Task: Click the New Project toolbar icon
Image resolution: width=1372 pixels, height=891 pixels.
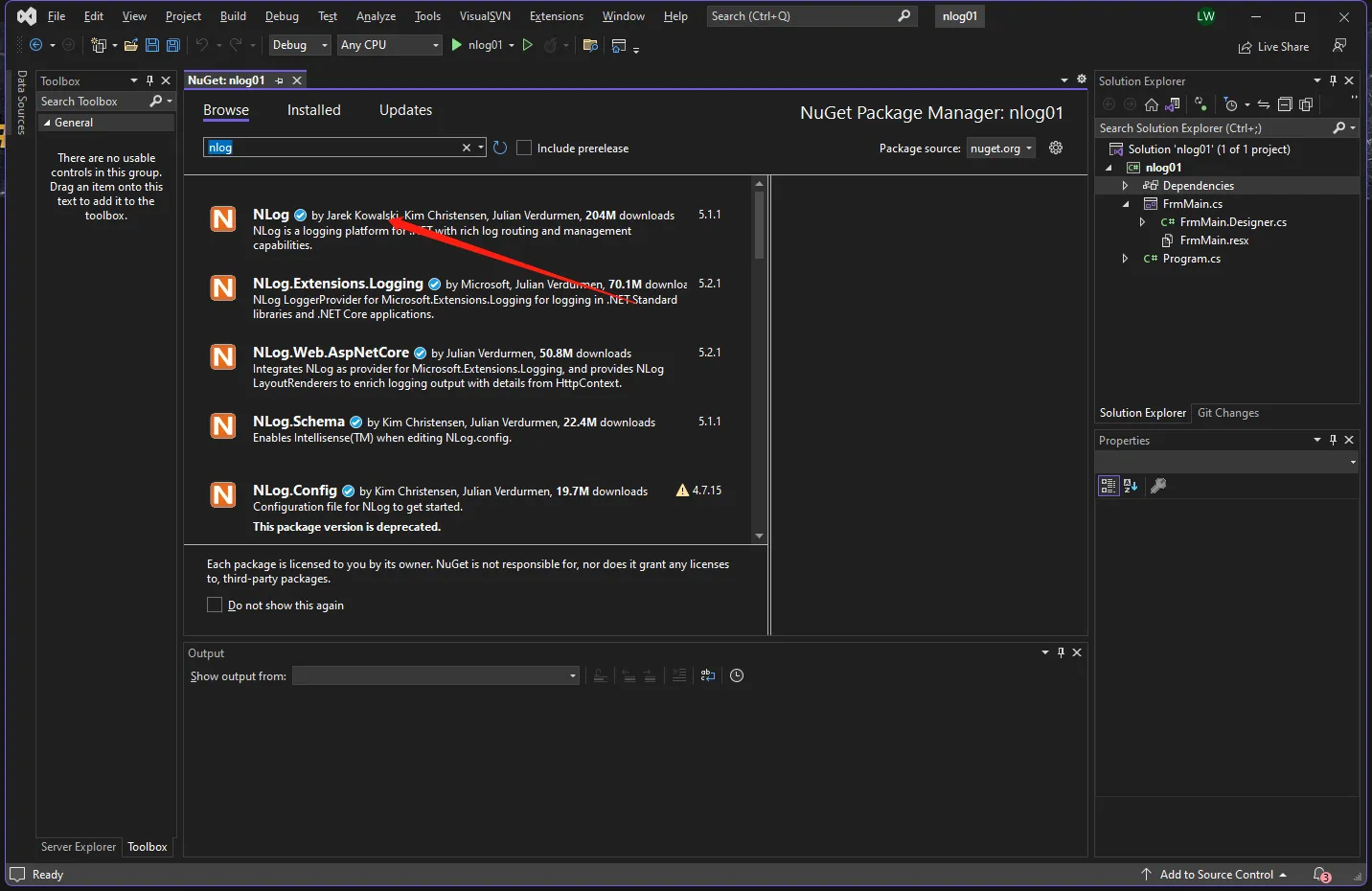Action: click(x=98, y=45)
